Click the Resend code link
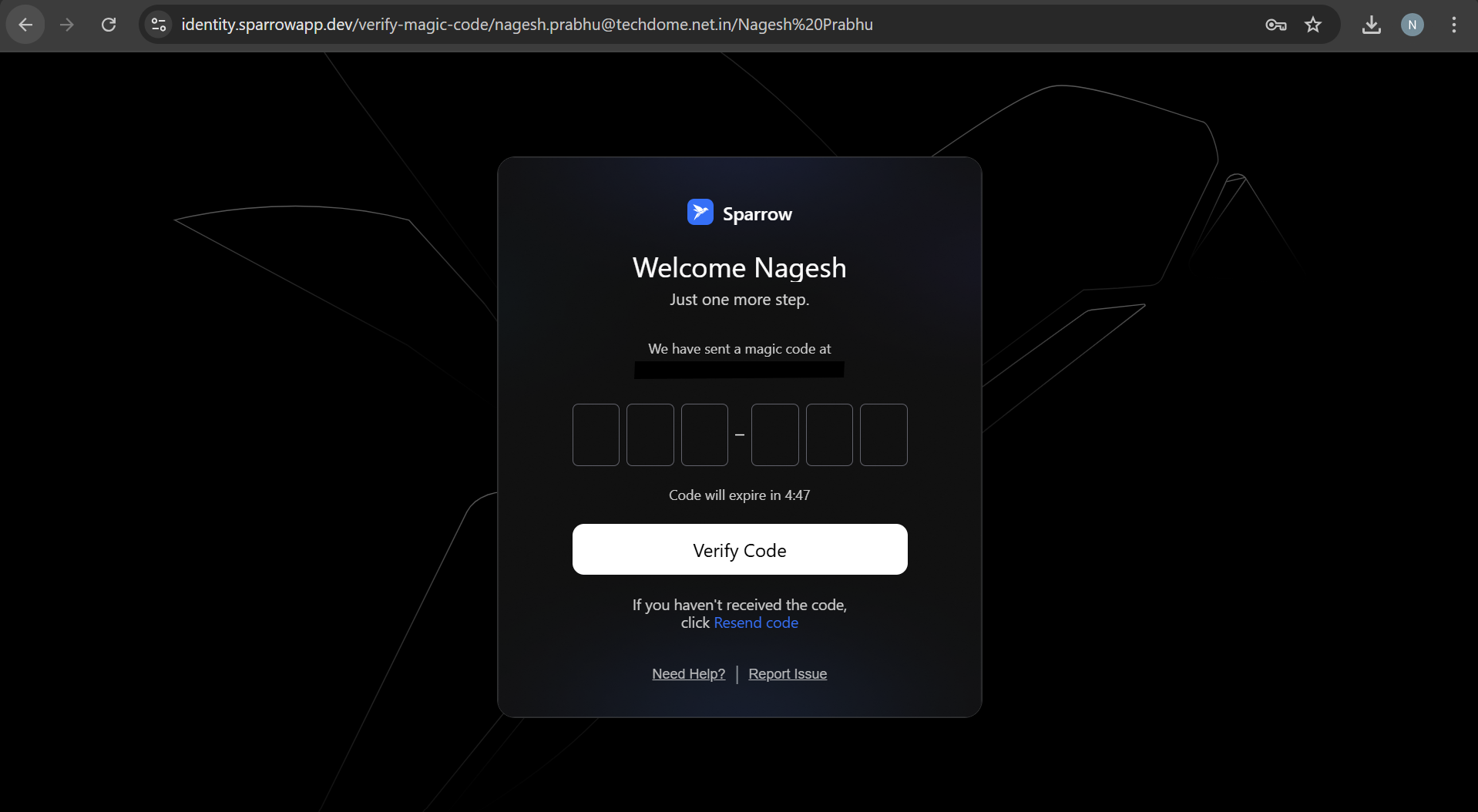The height and width of the screenshot is (812, 1478). (x=756, y=622)
